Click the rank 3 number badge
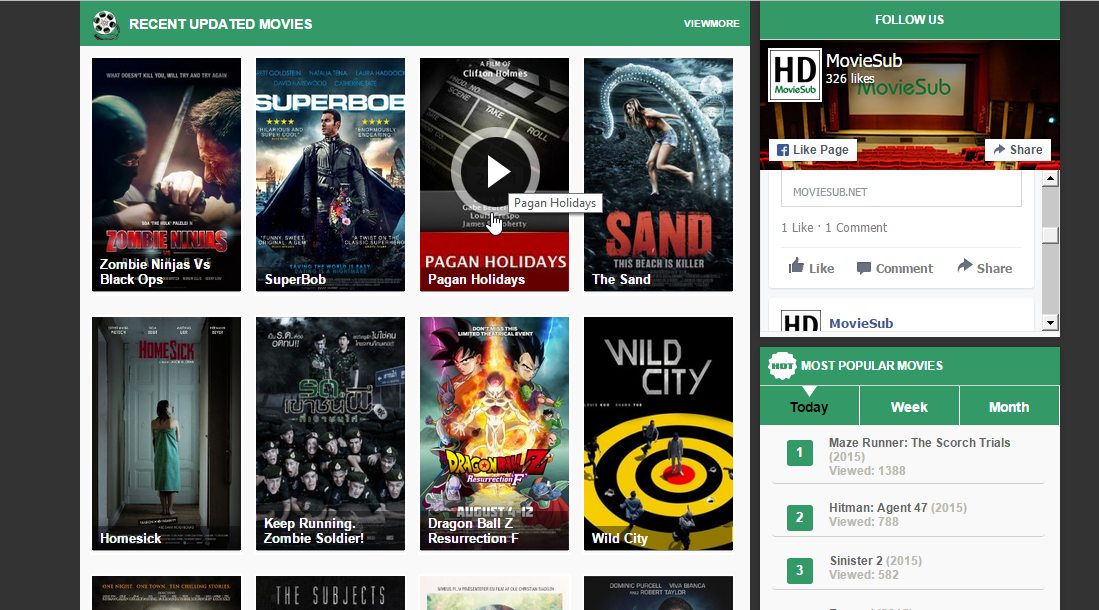Image resolution: width=1099 pixels, height=610 pixels. (800, 571)
